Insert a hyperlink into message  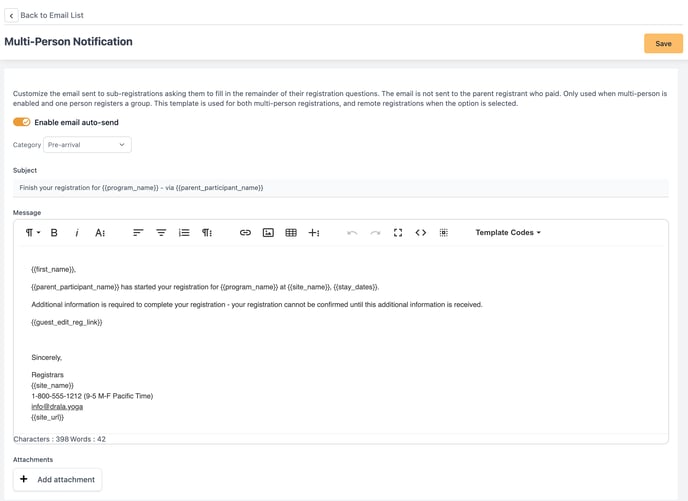(245, 233)
